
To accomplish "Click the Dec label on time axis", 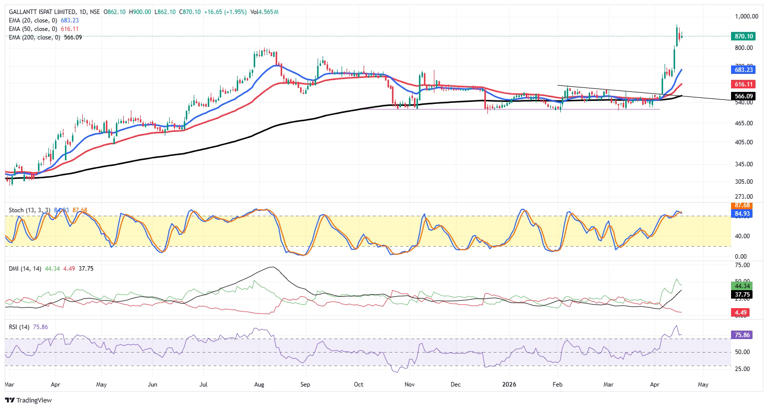I will (456, 385).
